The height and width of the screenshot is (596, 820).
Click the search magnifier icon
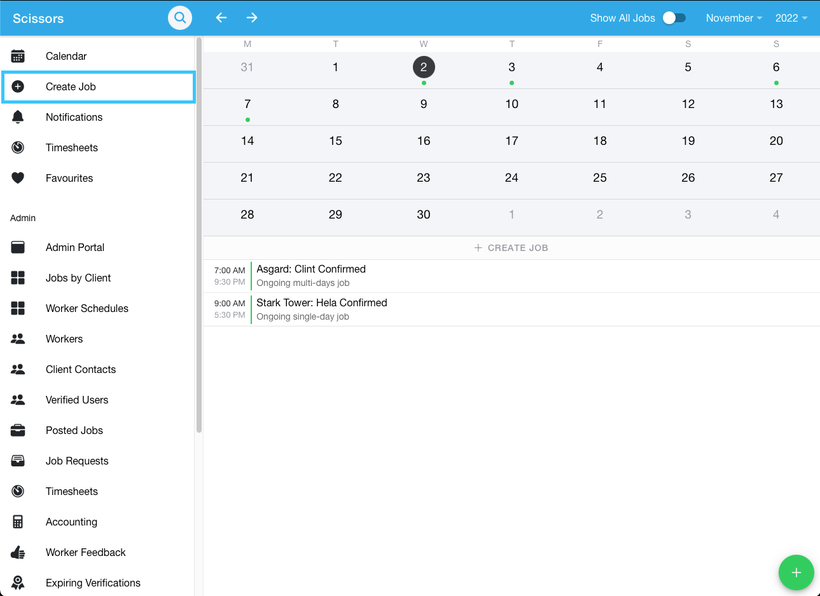(180, 18)
